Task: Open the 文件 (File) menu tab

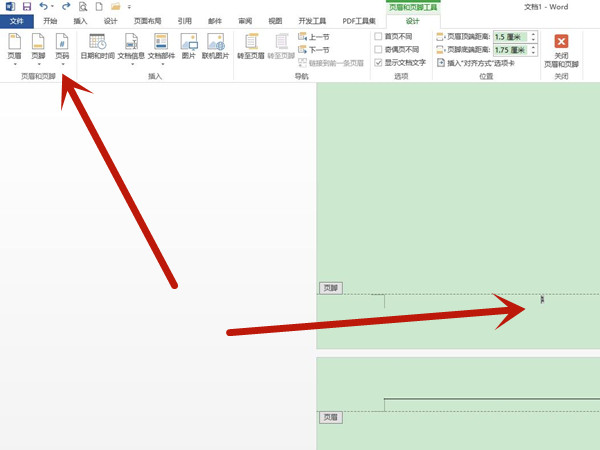Action: pyautogui.click(x=16, y=21)
